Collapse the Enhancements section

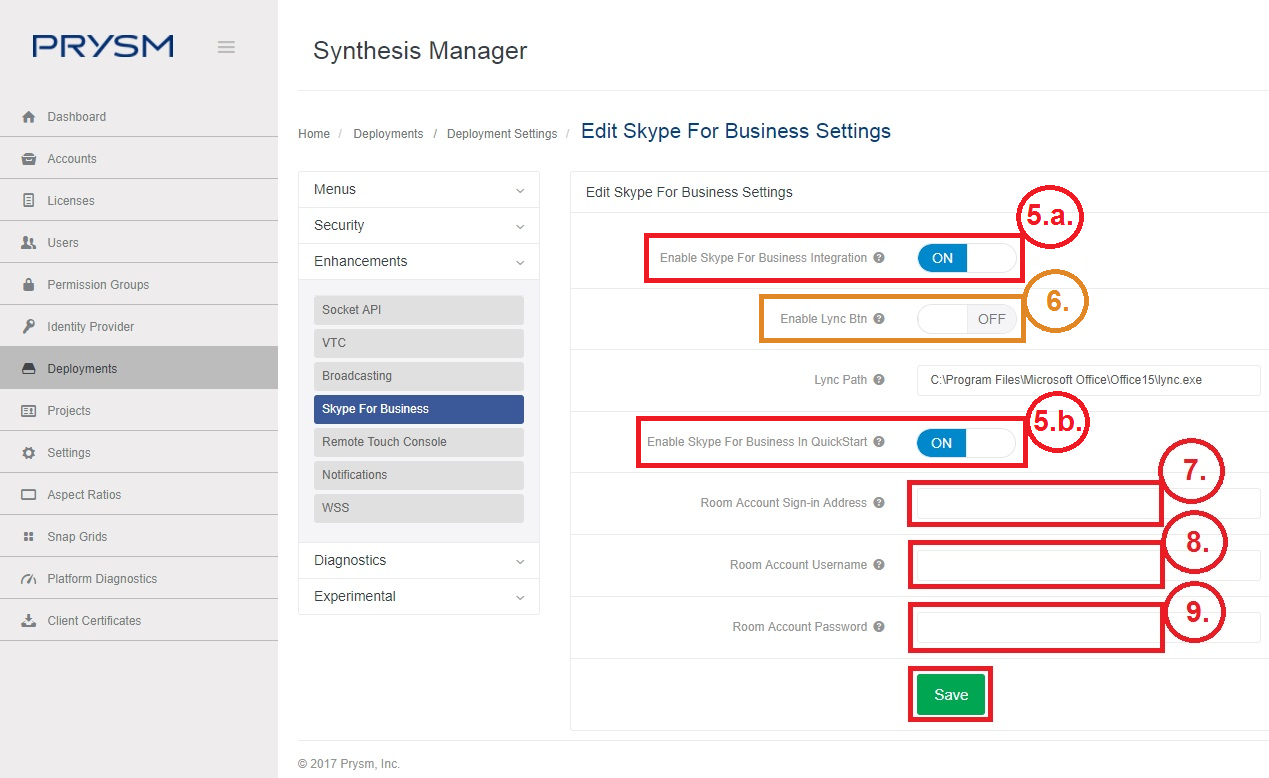click(419, 262)
